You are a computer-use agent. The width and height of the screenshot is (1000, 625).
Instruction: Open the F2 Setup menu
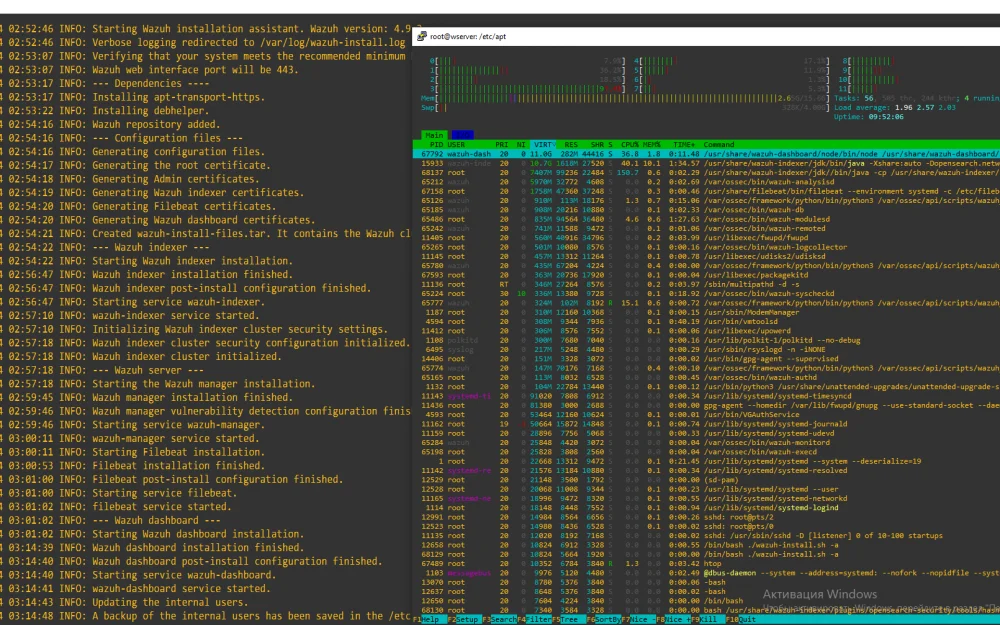[x=468, y=619]
